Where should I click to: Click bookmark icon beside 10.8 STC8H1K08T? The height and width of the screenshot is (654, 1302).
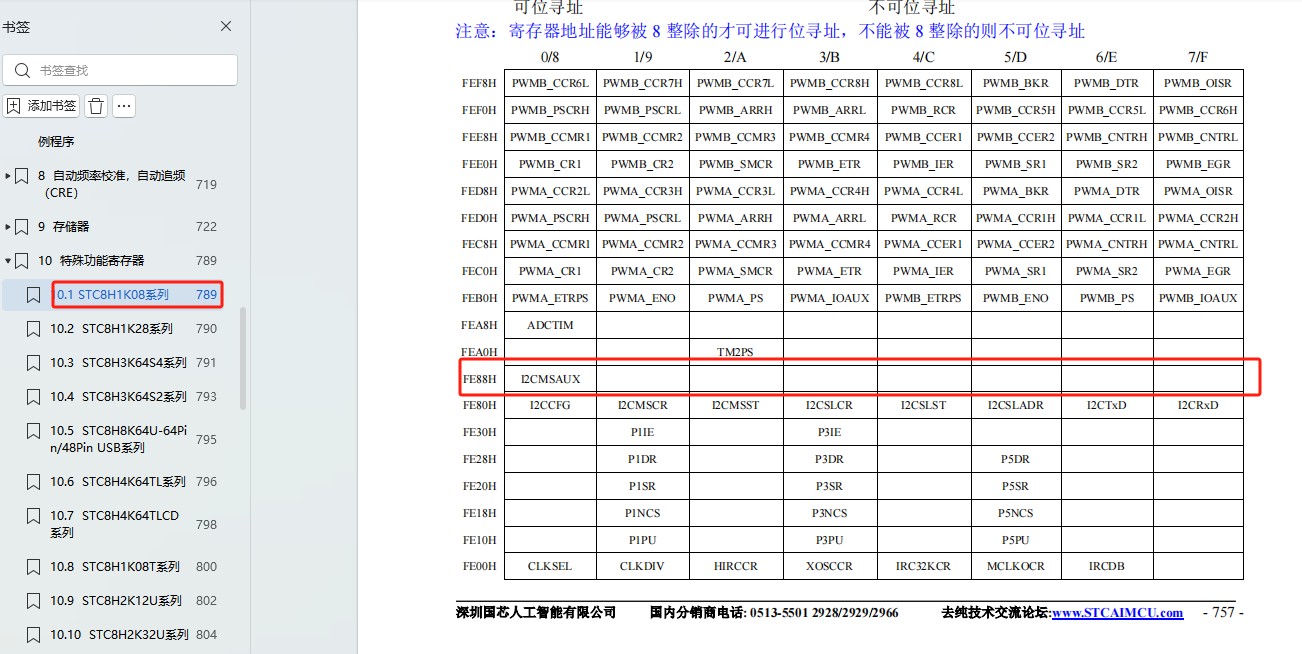point(34,566)
